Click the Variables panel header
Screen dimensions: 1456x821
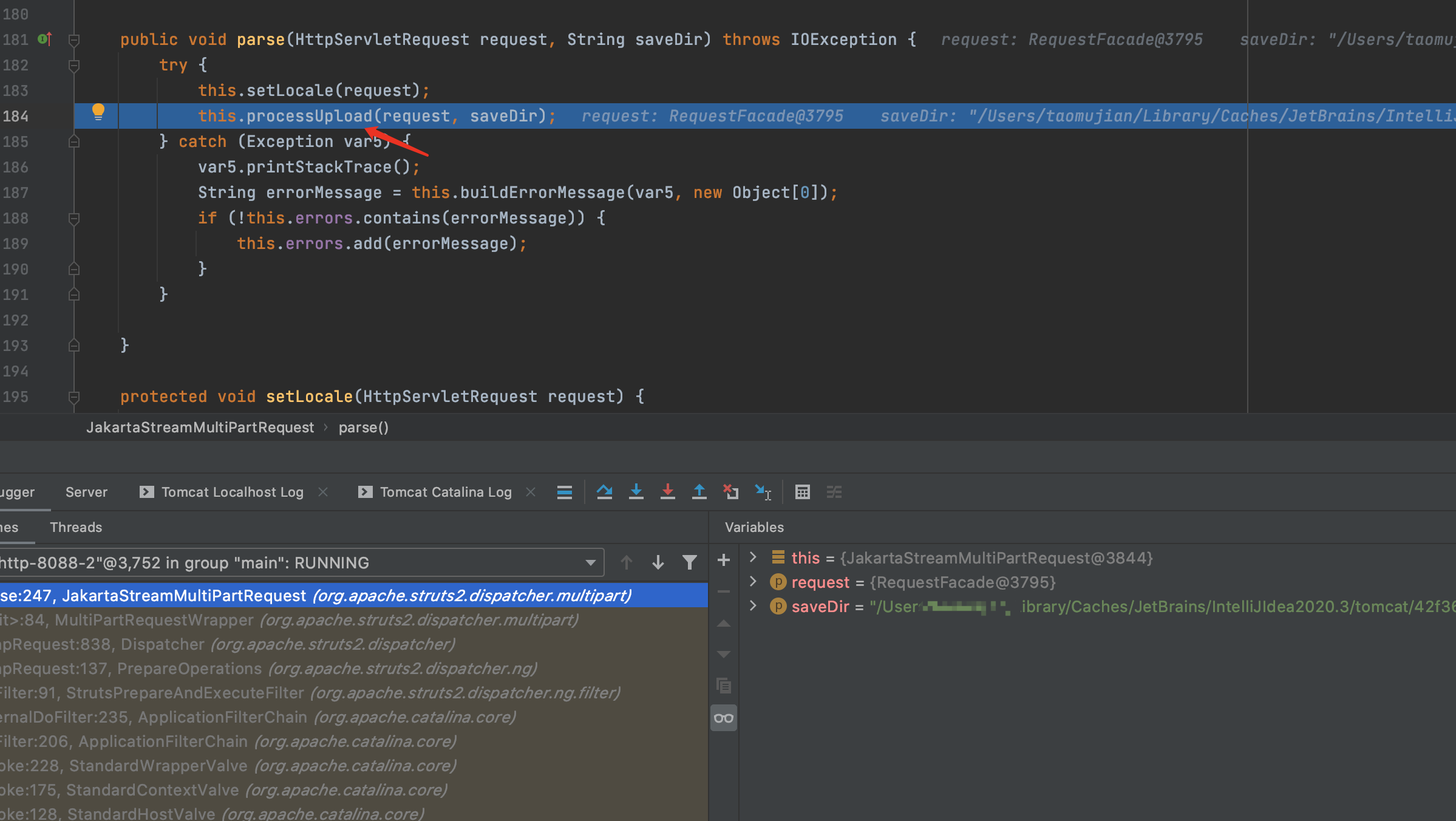tap(754, 527)
